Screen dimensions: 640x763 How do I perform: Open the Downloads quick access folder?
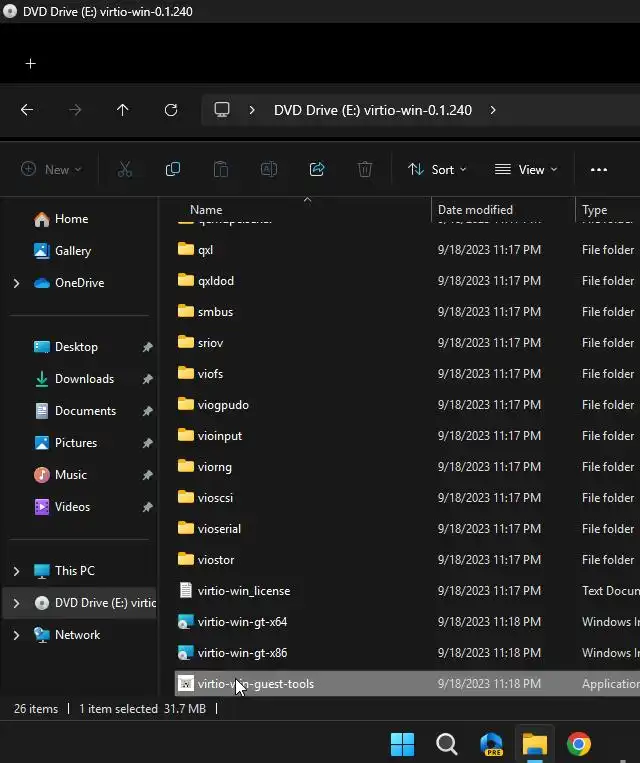[74, 379]
